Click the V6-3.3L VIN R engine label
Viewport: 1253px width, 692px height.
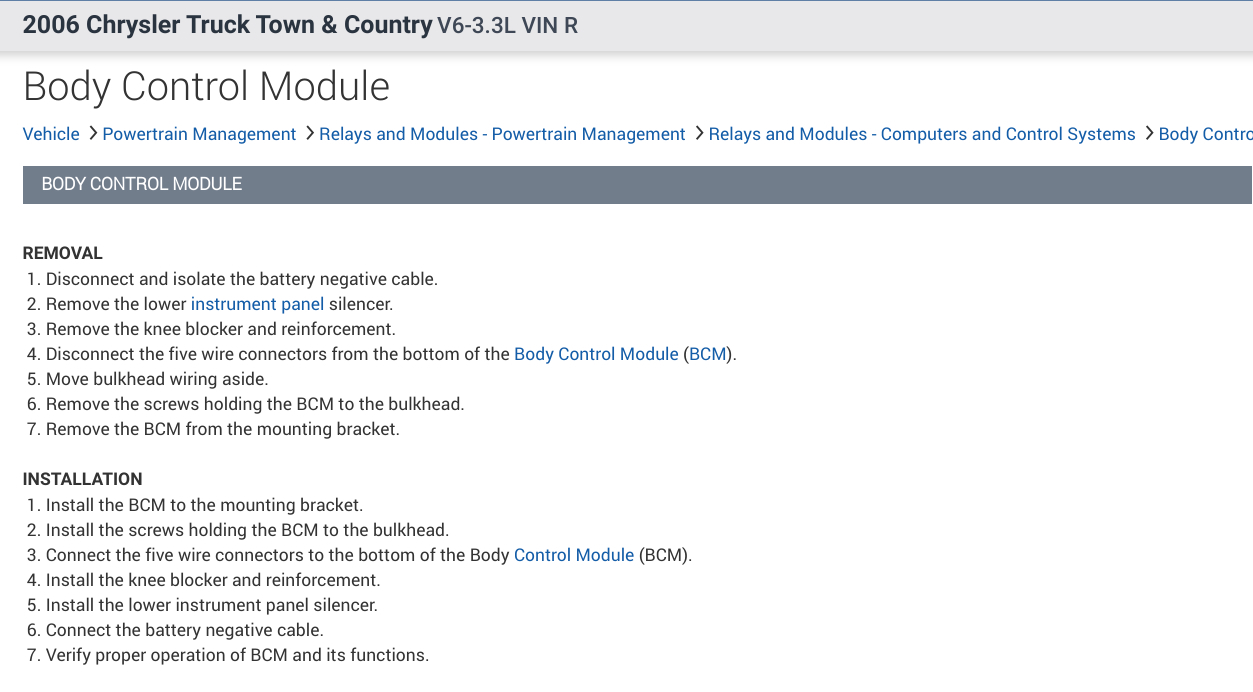pos(508,26)
